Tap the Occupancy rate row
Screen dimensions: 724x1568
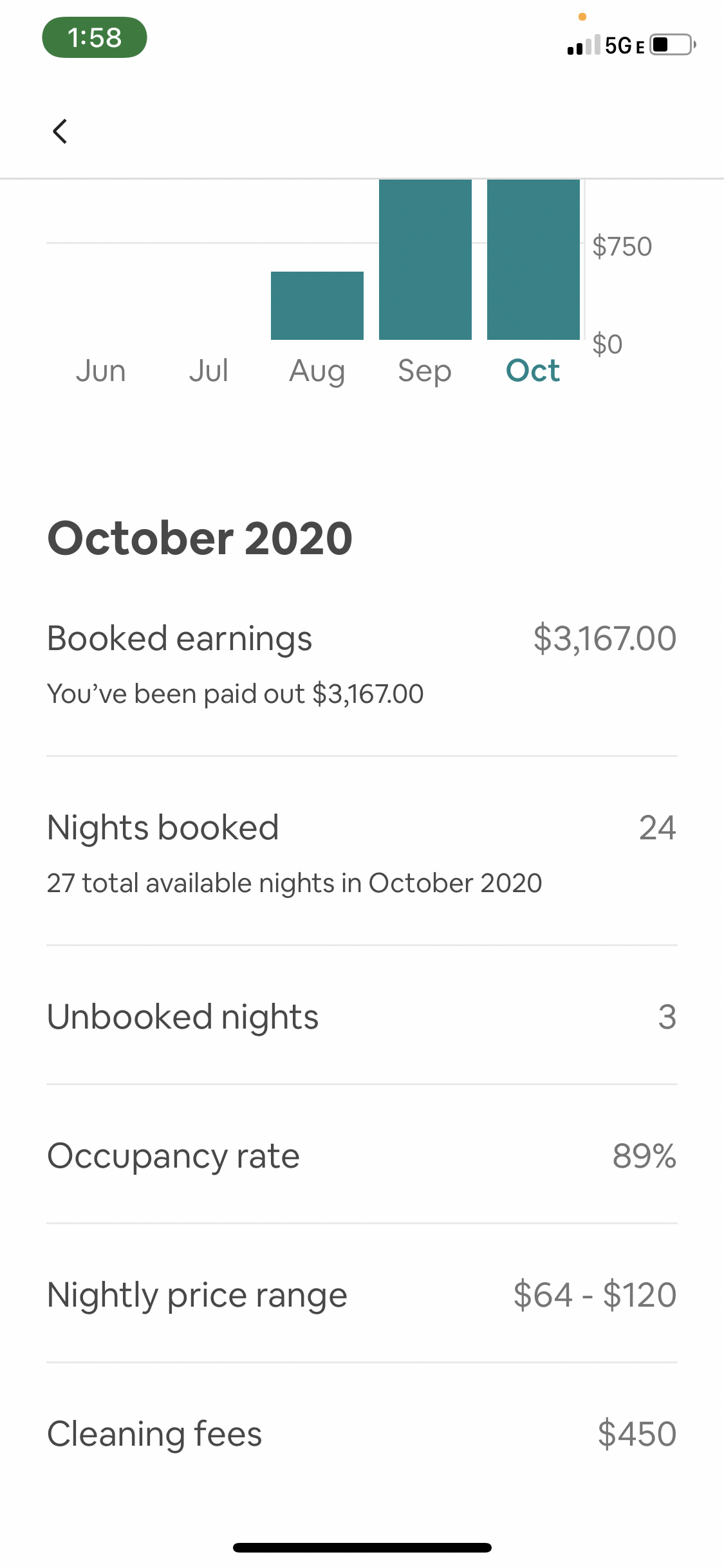pos(362,1156)
